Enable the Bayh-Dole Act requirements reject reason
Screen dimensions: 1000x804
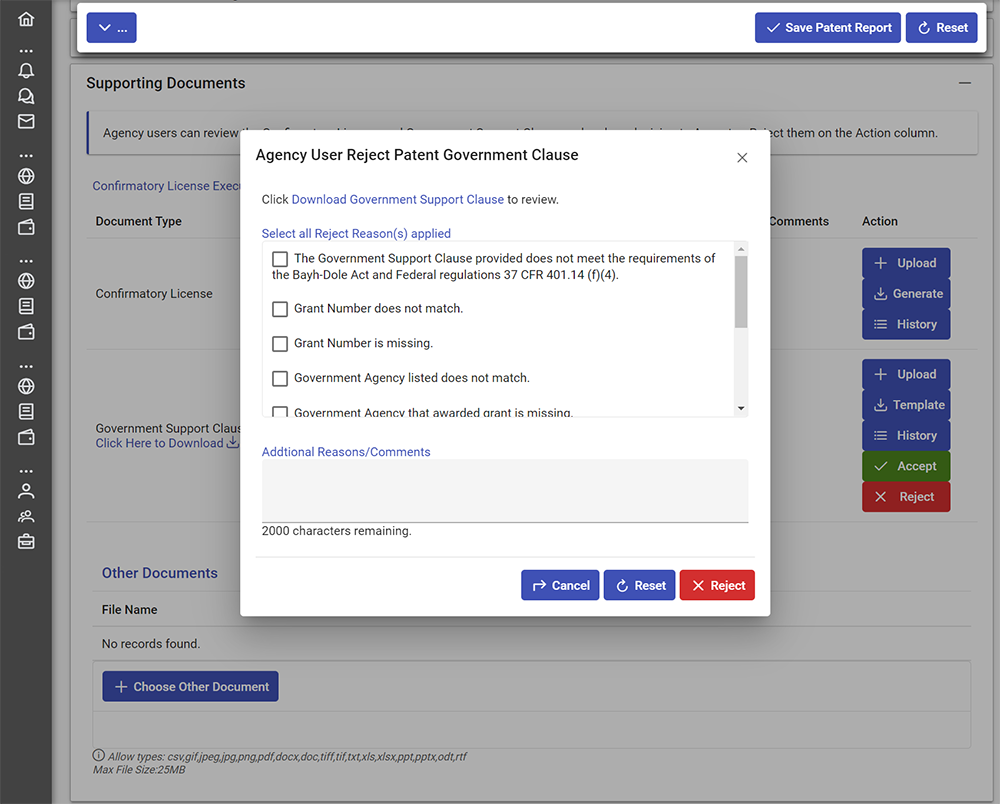pos(280,259)
